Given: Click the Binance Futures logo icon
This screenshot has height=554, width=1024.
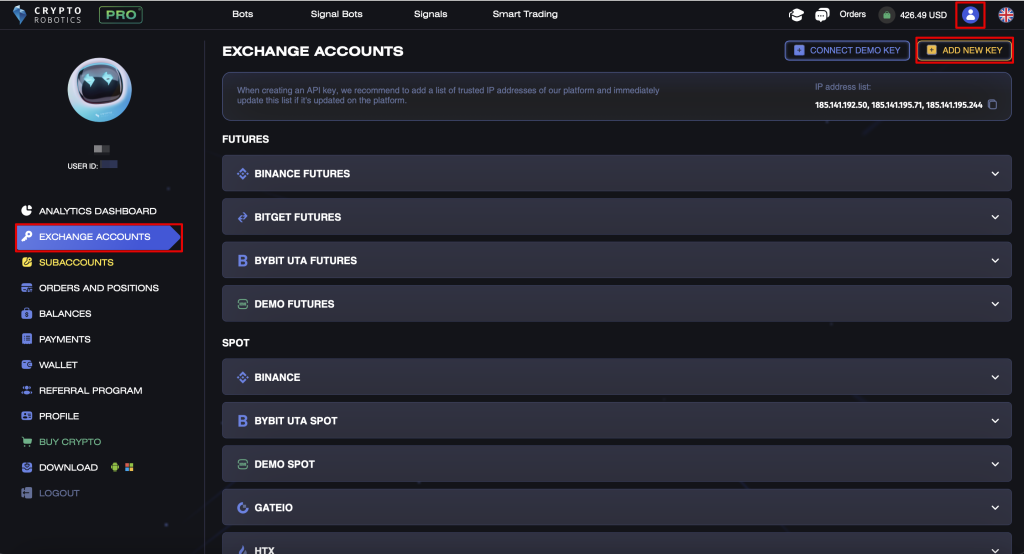Looking at the screenshot, I should 242,174.
